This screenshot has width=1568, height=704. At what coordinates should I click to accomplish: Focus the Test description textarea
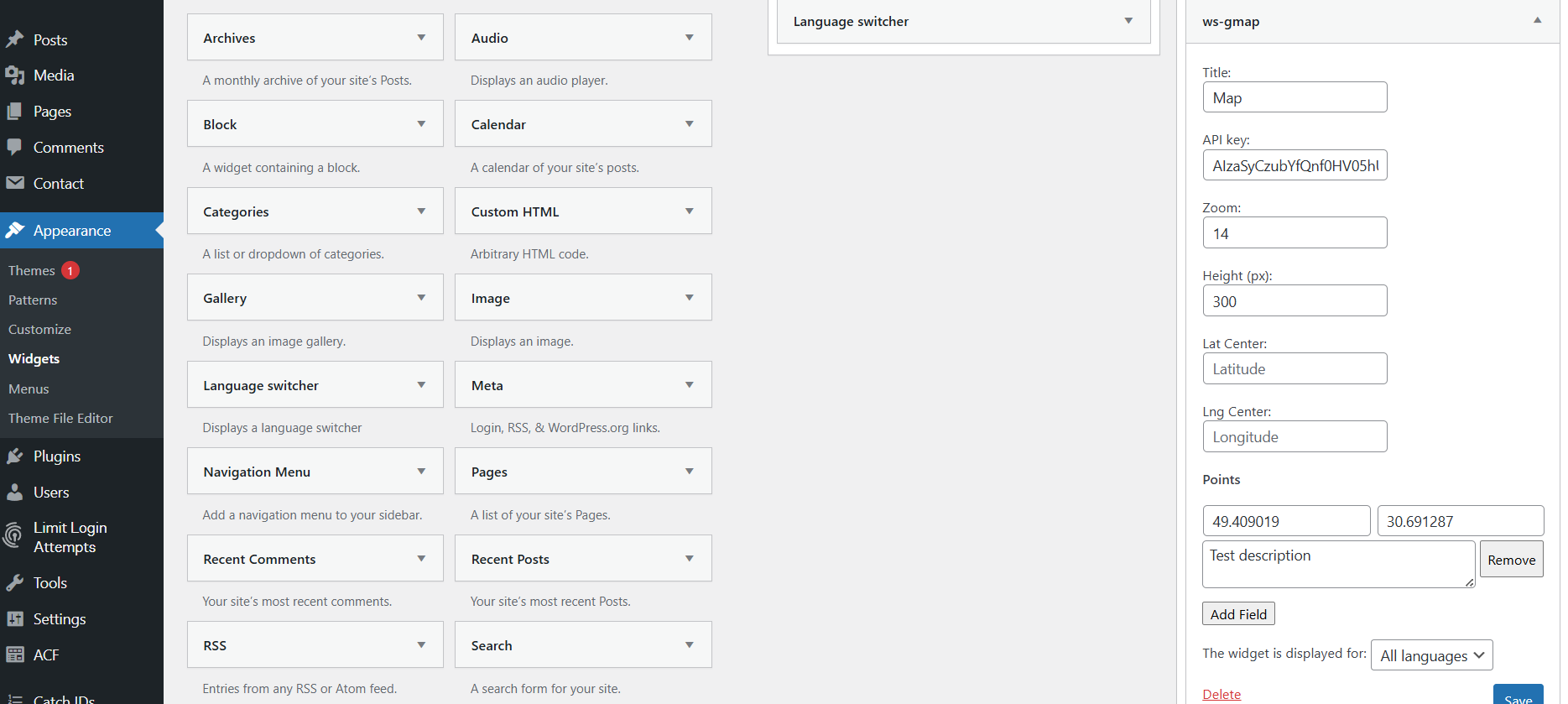(1338, 564)
